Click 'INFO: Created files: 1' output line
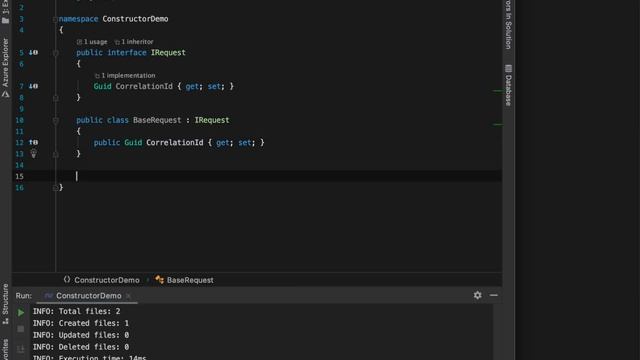Viewport: 640px width, 360px height. pyautogui.click(x=81, y=323)
